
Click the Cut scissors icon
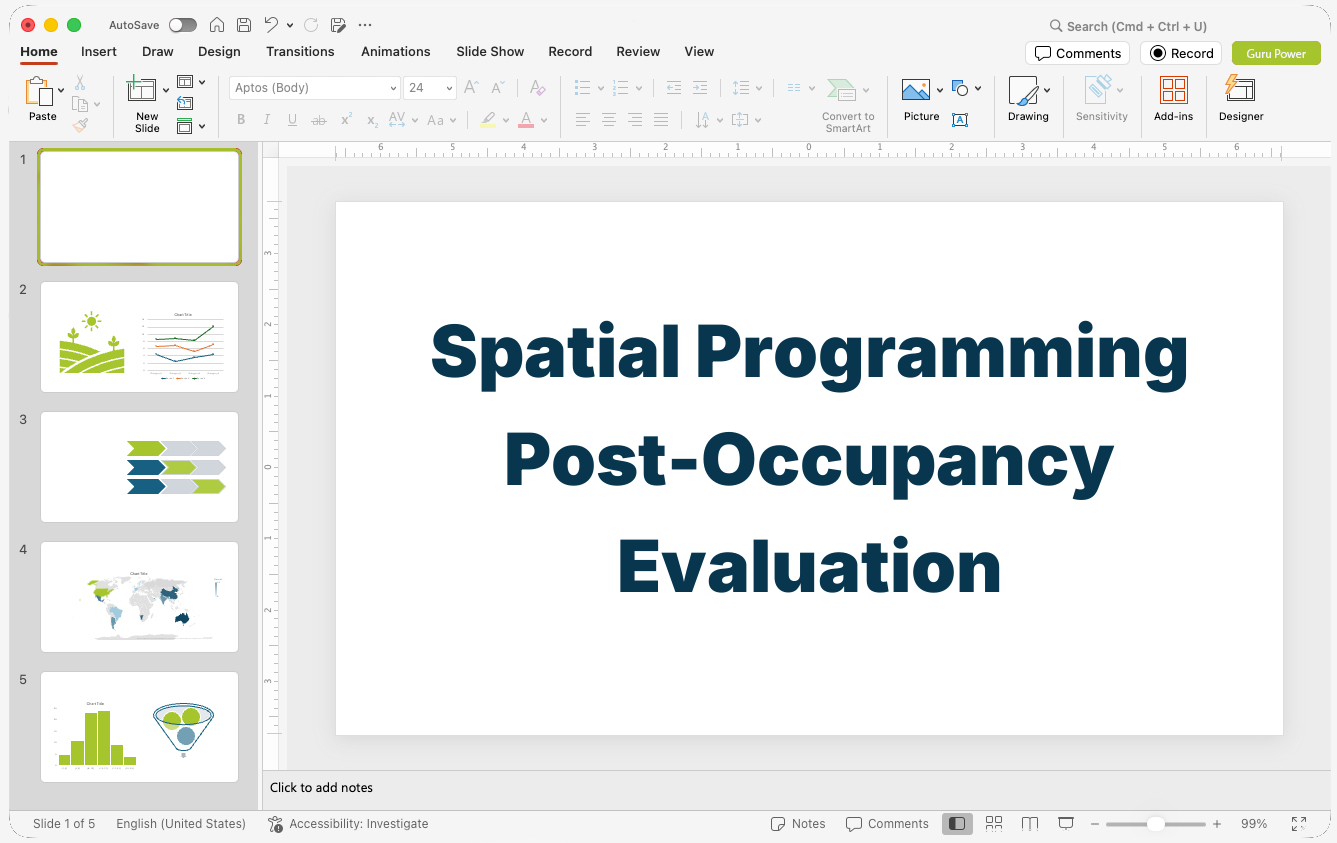(80, 84)
